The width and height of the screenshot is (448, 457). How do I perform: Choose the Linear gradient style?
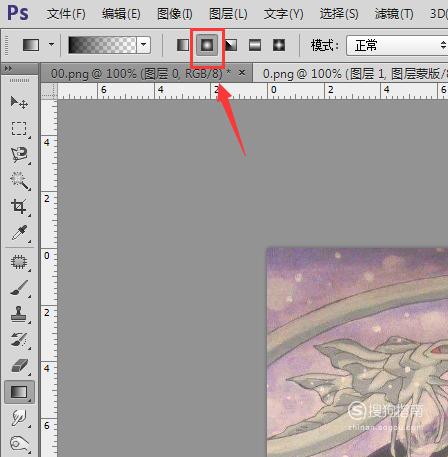coord(183,45)
